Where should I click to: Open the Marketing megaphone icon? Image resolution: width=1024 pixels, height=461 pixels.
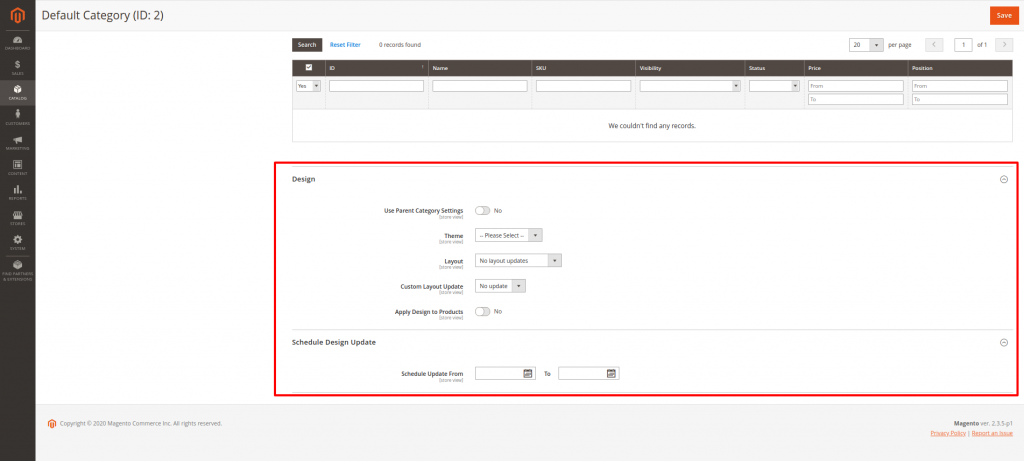pos(17,142)
